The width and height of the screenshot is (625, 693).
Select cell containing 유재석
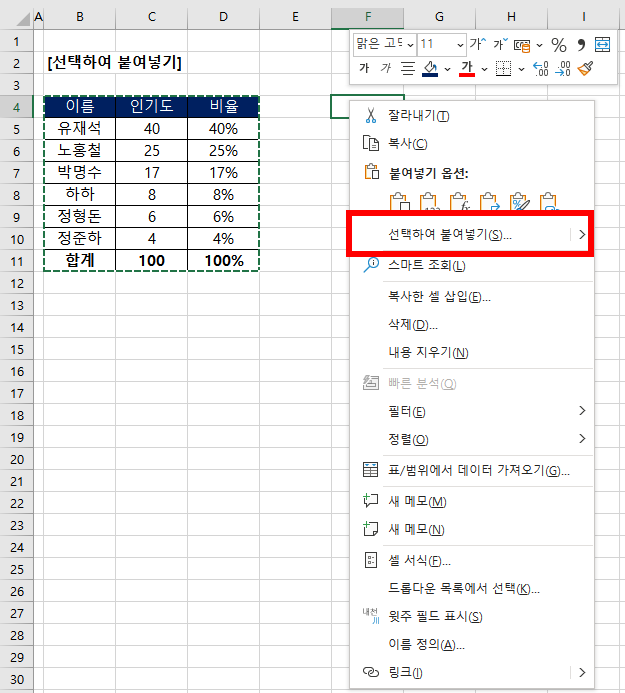click(x=80, y=129)
